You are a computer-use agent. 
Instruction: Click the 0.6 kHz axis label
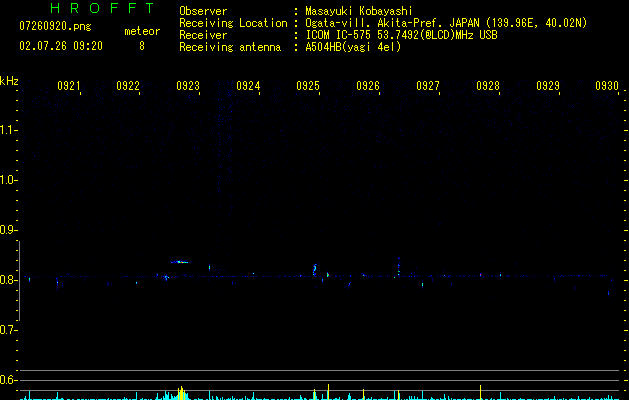(8, 380)
